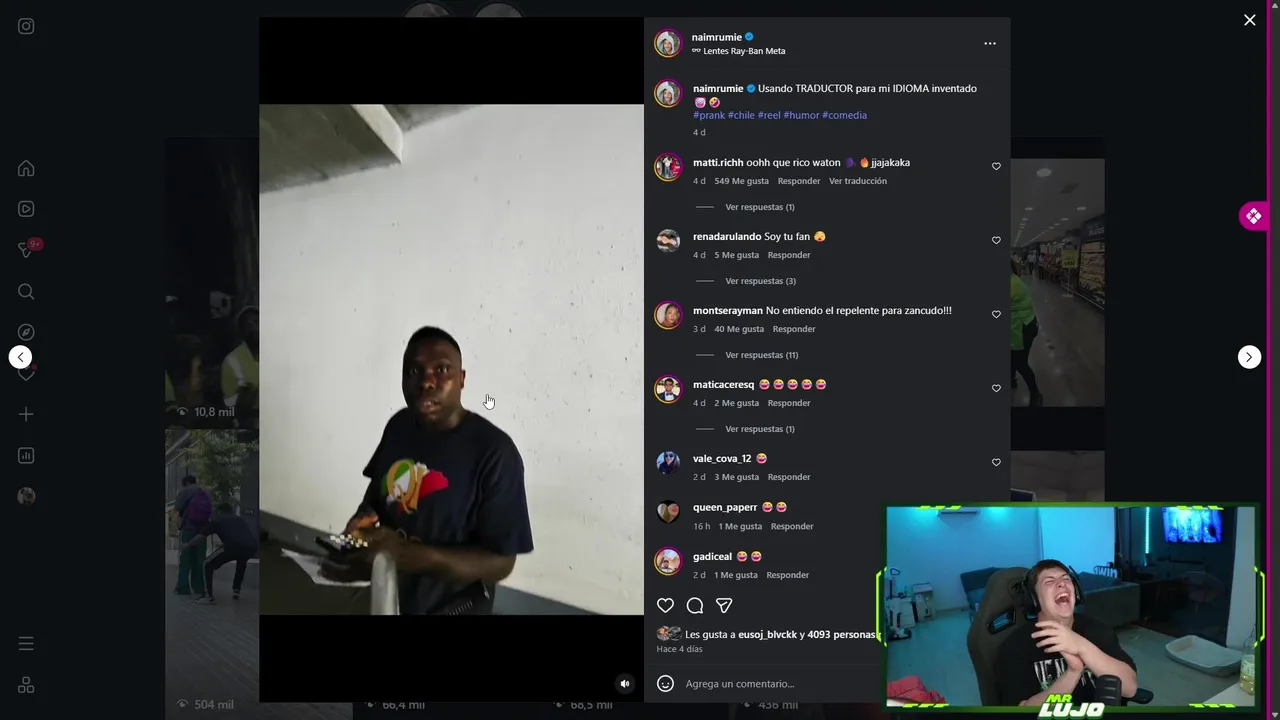Screen dimensions: 1280x720
Task: Expand replies (3) under renadarulando's comment
Action: click(760, 281)
